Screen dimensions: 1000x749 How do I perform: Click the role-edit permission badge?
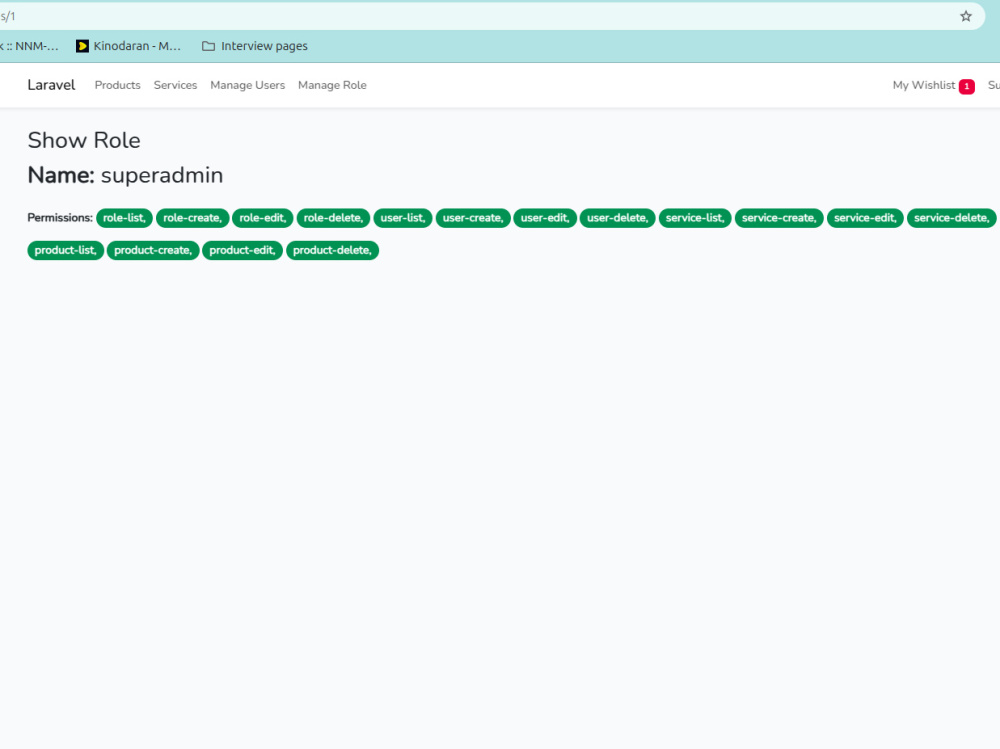coord(263,218)
